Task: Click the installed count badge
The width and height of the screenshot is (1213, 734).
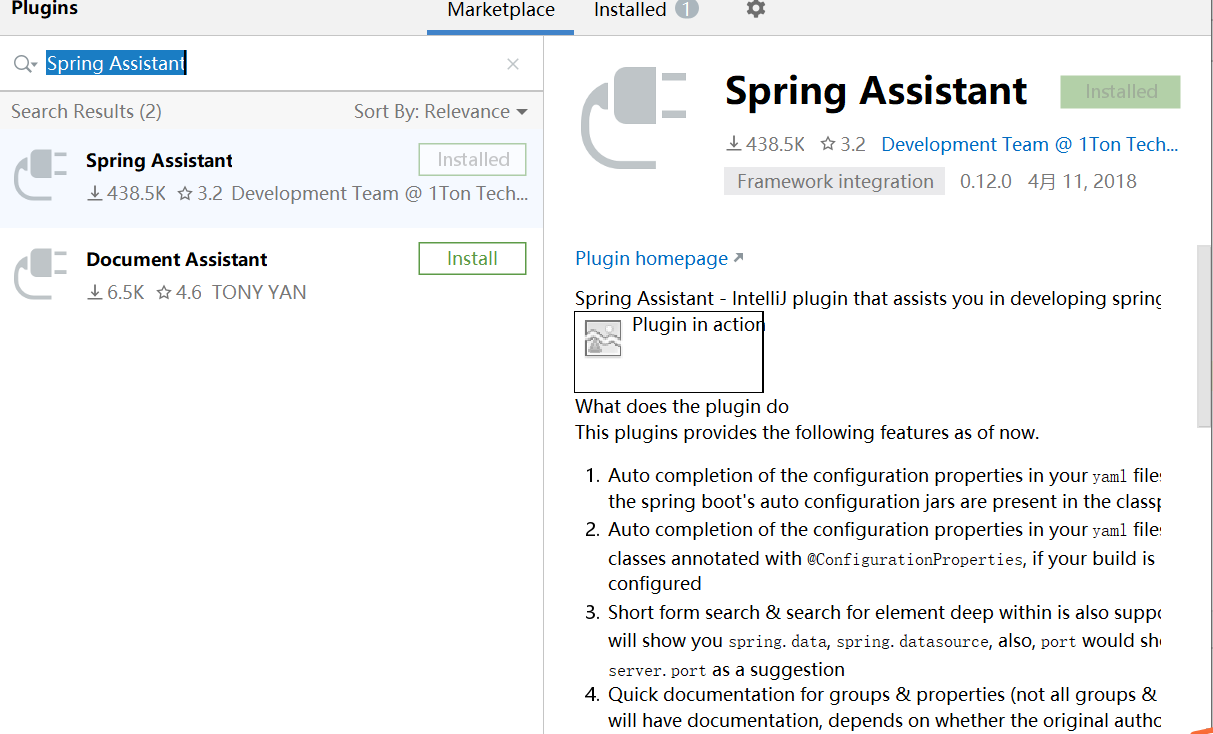Action: [687, 9]
